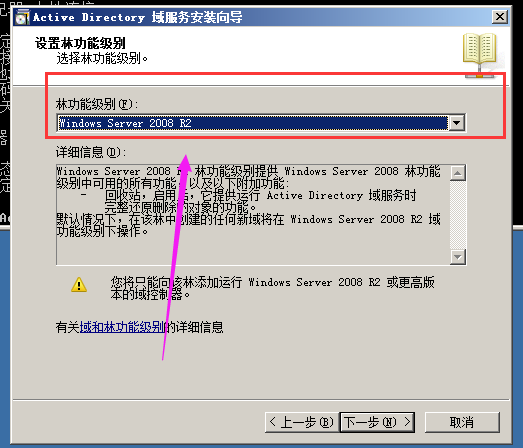Open the 林功能级别 dropdown arrow
523x448 pixels.
(457, 123)
